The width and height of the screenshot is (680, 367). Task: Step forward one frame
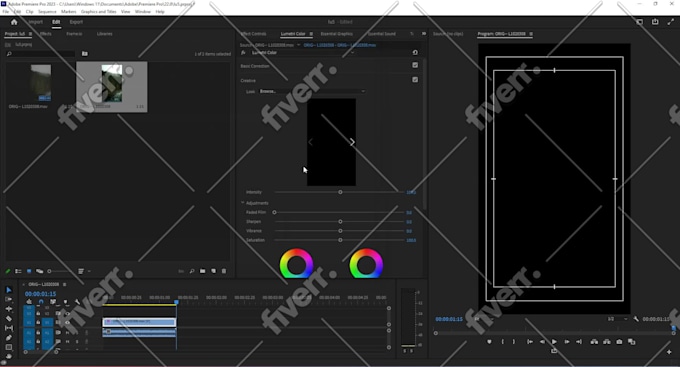click(x=566, y=342)
